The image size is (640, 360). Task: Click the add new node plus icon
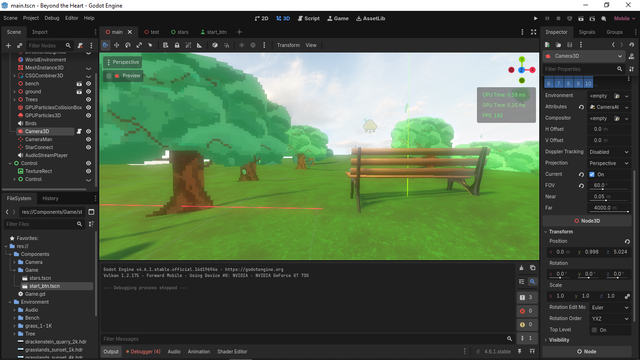[8, 45]
